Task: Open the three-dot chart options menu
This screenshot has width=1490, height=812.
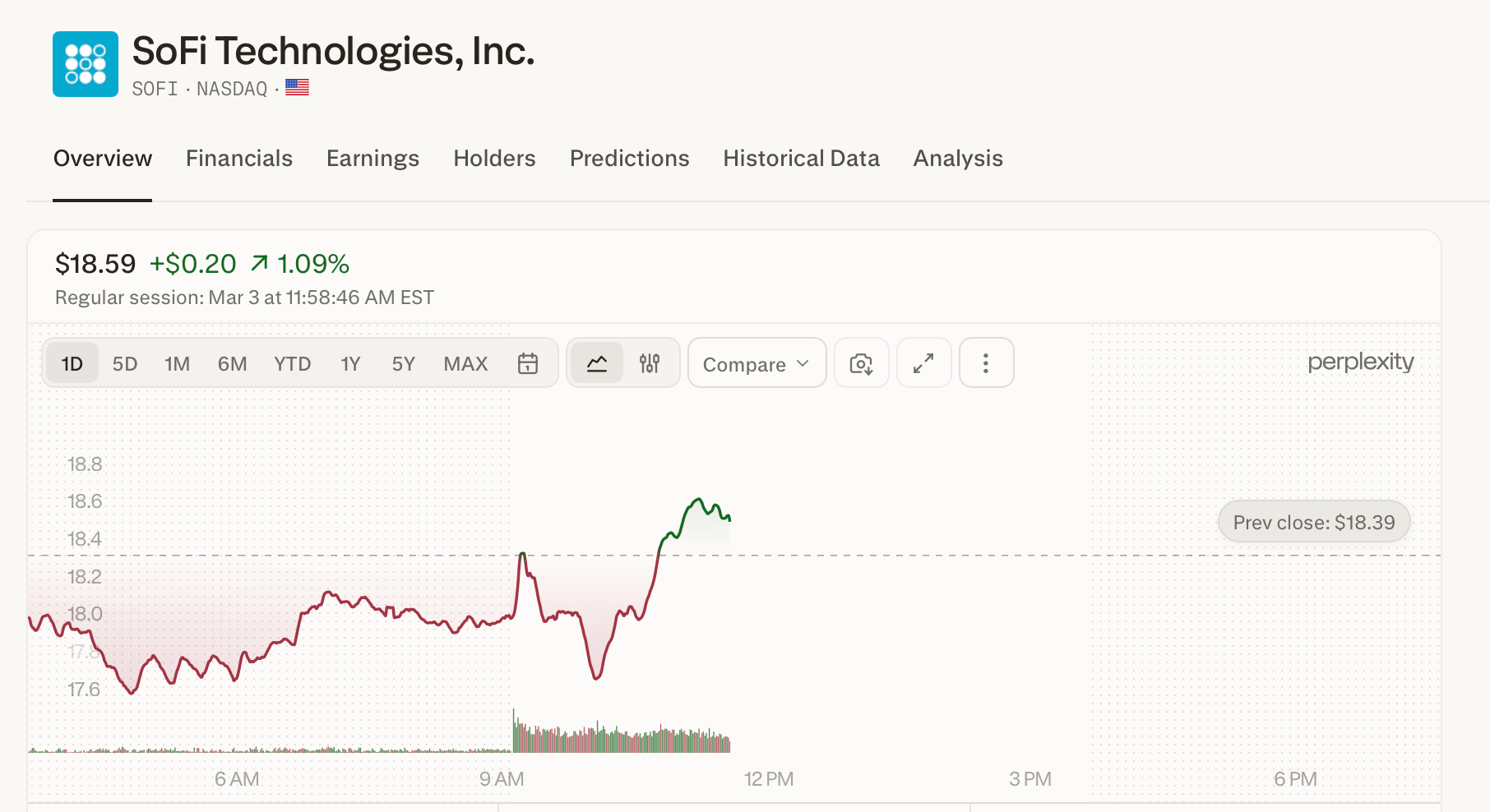Action: pyautogui.click(x=986, y=362)
